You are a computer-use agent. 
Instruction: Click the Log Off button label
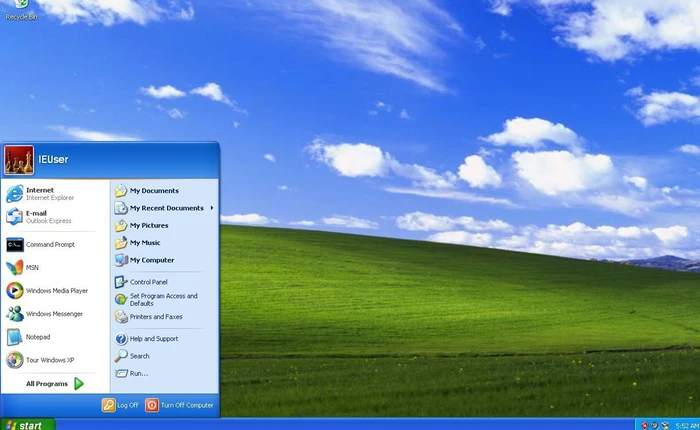point(128,405)
